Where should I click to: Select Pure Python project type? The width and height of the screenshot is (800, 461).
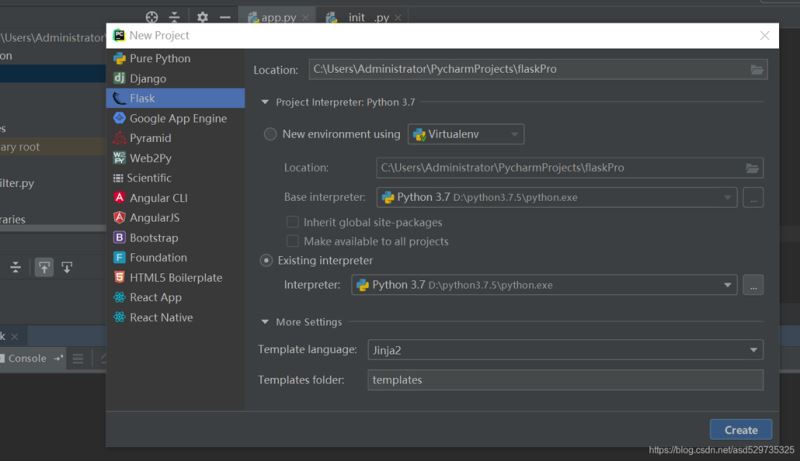175,58
